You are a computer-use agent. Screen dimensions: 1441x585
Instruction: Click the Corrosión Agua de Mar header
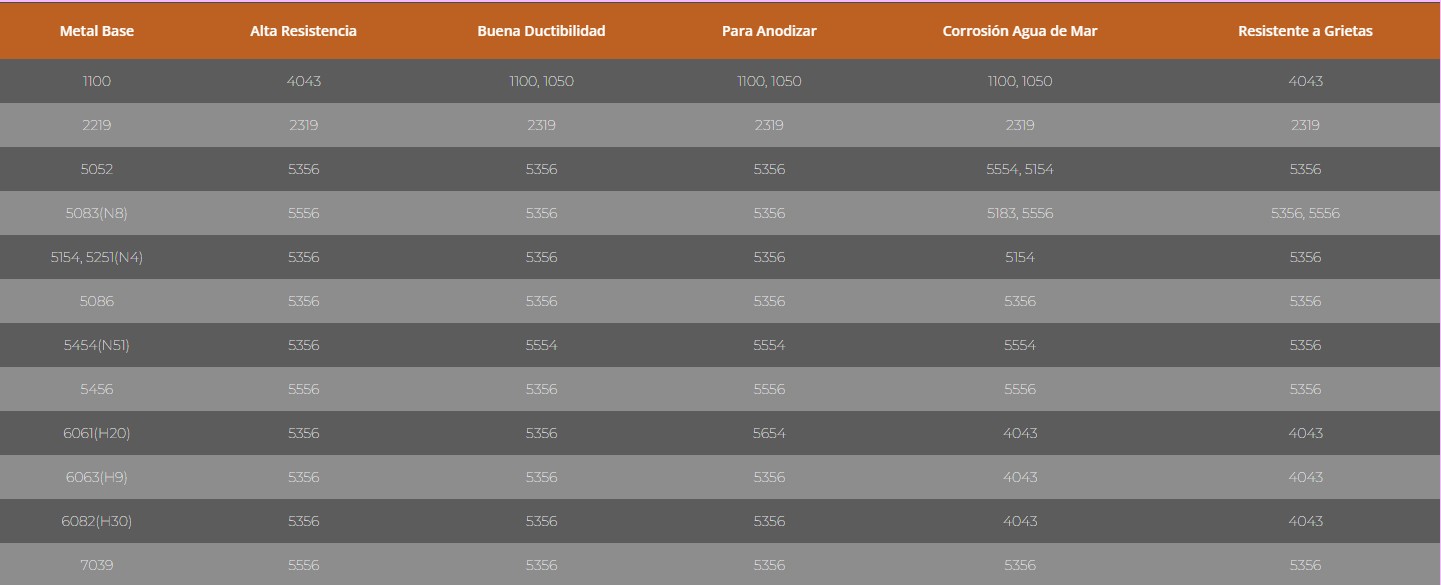pos(1020,31)
